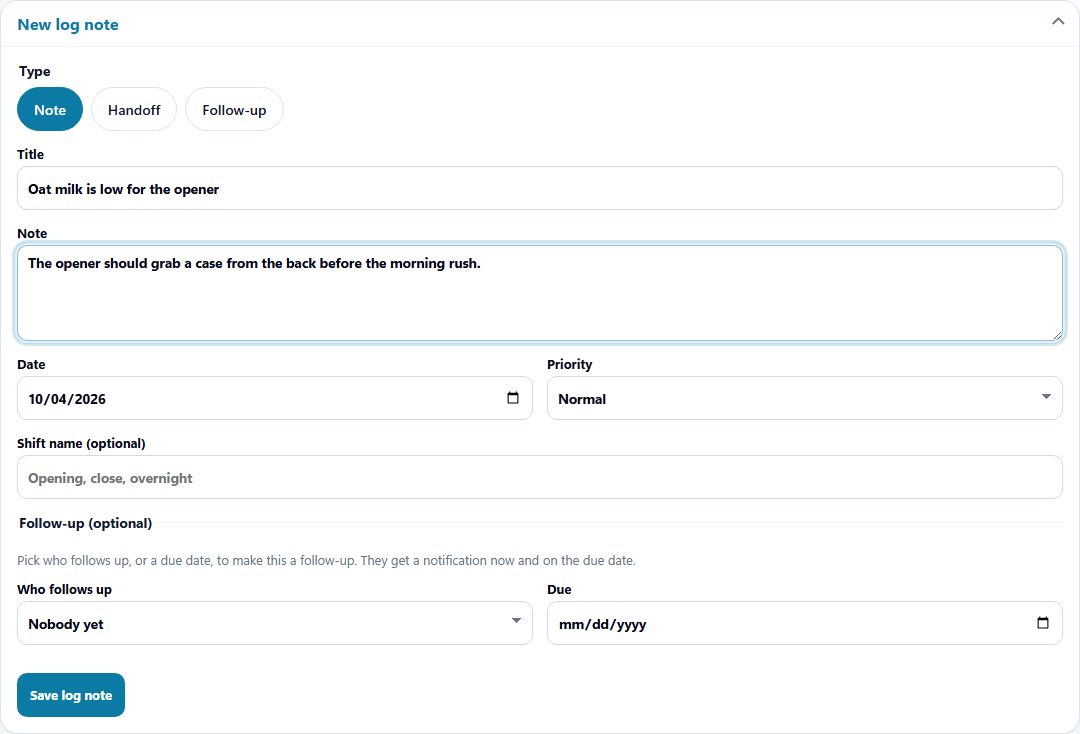Select the Handoff type pill
This screenshot has height=734, width=1080.
(x=134, y=109)
